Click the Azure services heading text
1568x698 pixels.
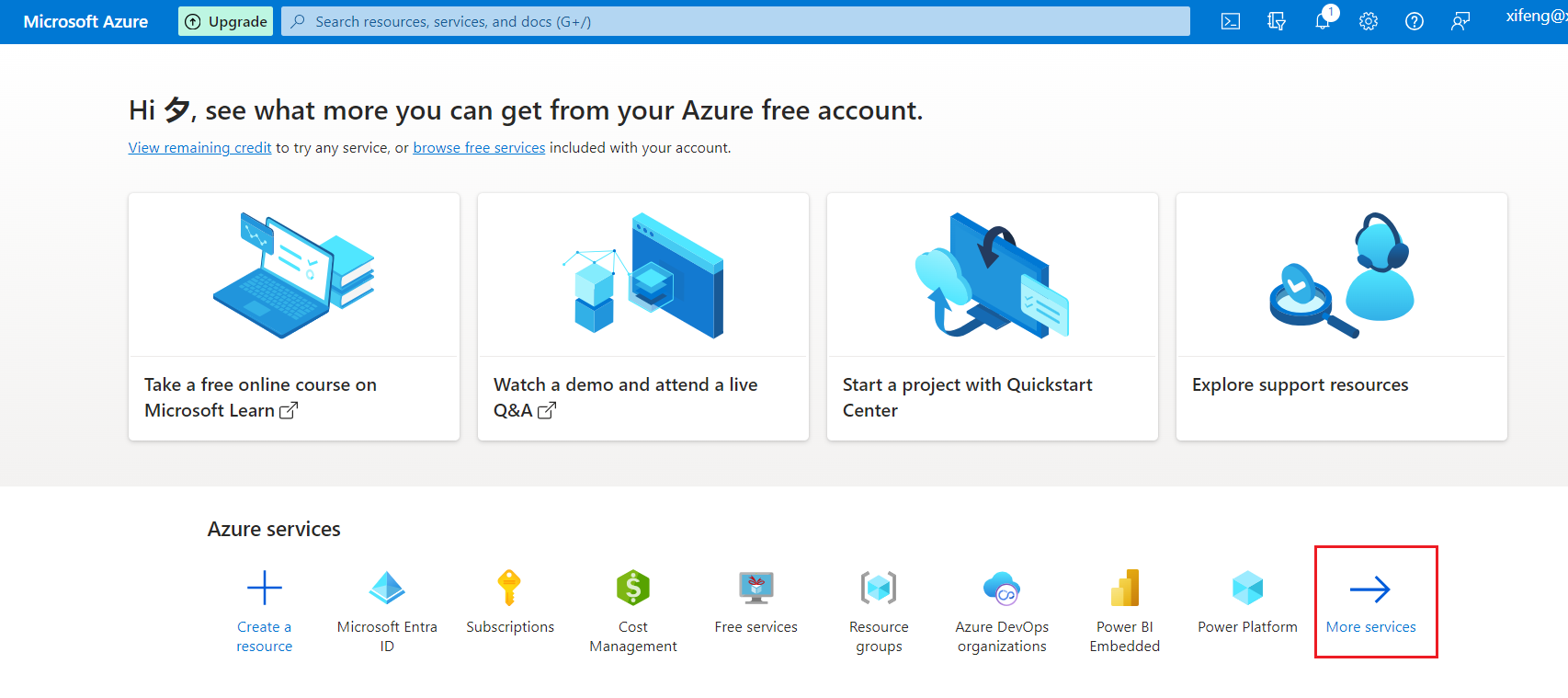tap(274, 529)
